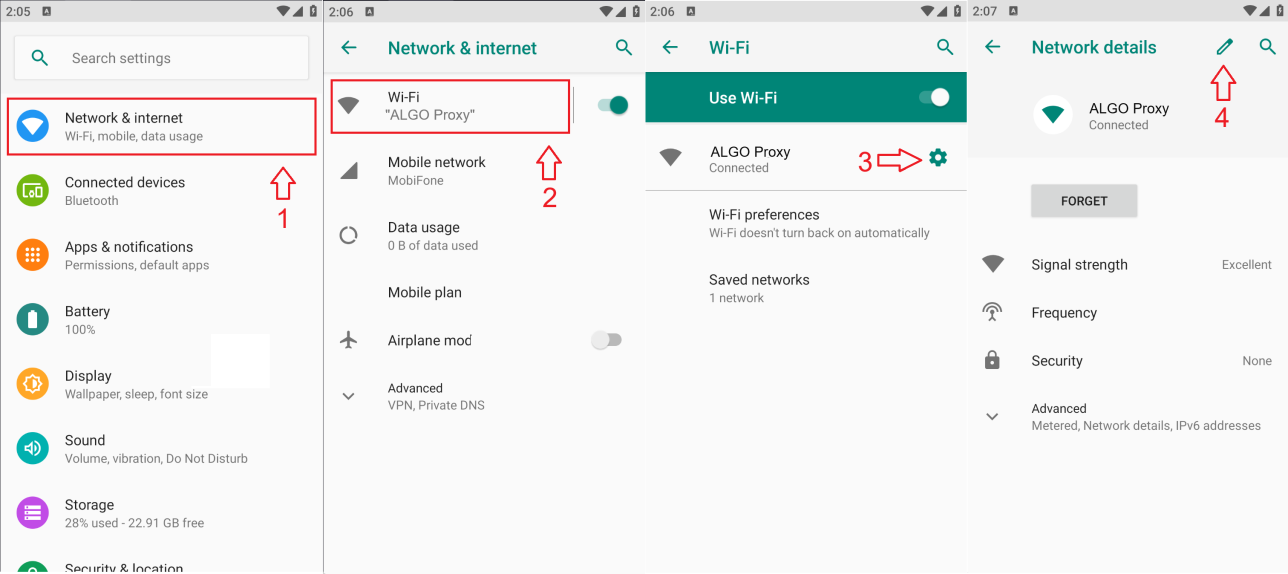This screenshot has width=1288, height=574.
Task: Tap the pencil edit icon in Network details
Action: point(1224,47)
